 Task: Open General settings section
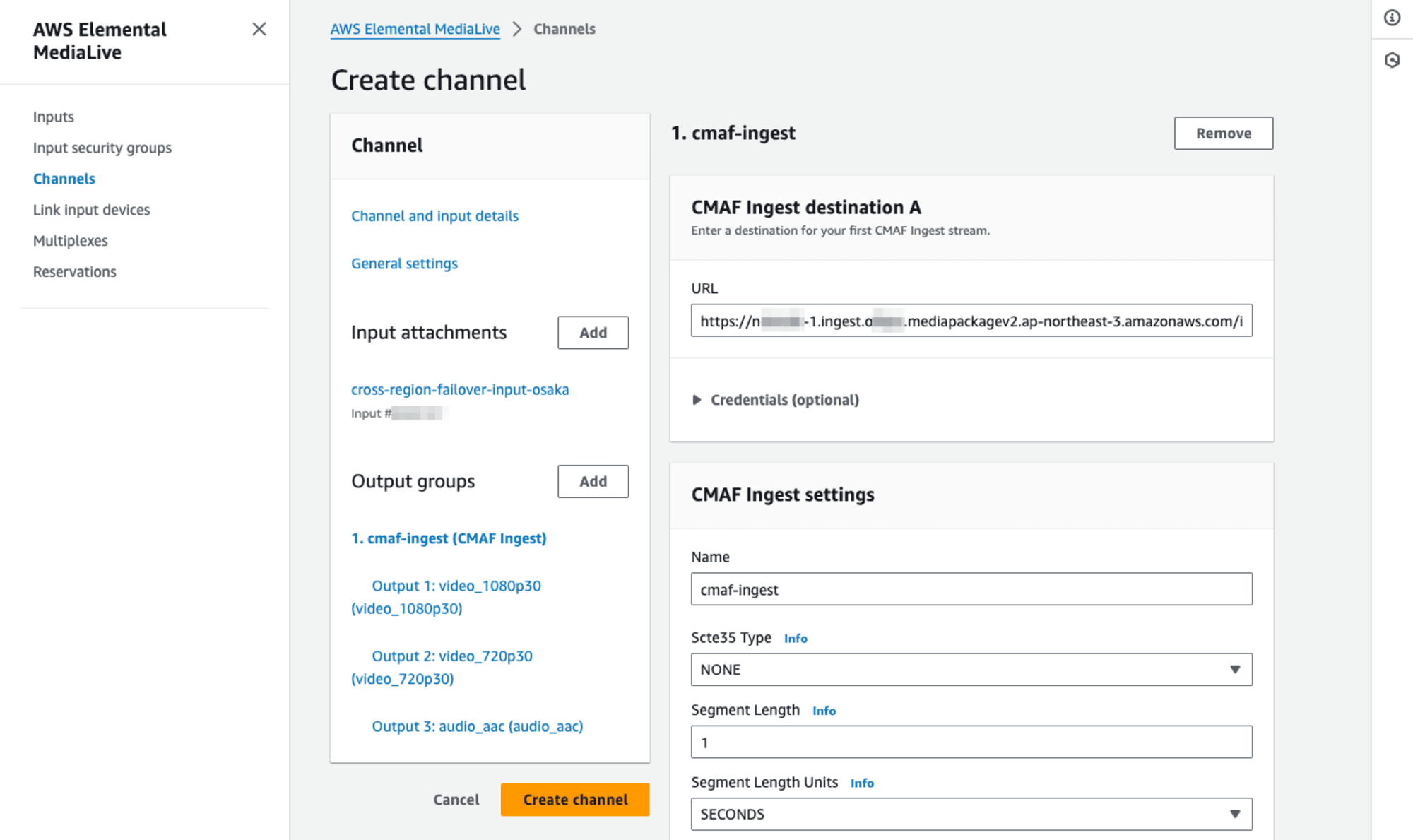pos(405,264)
